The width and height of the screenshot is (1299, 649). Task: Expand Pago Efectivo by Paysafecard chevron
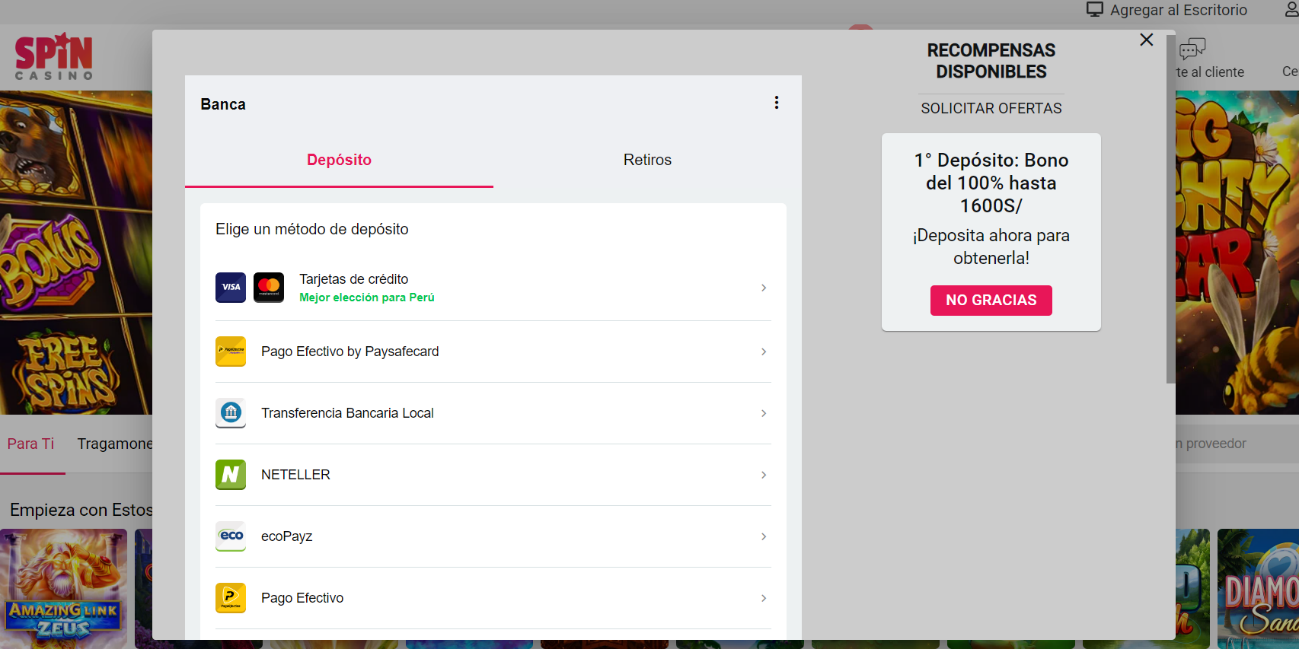point(764,352)
